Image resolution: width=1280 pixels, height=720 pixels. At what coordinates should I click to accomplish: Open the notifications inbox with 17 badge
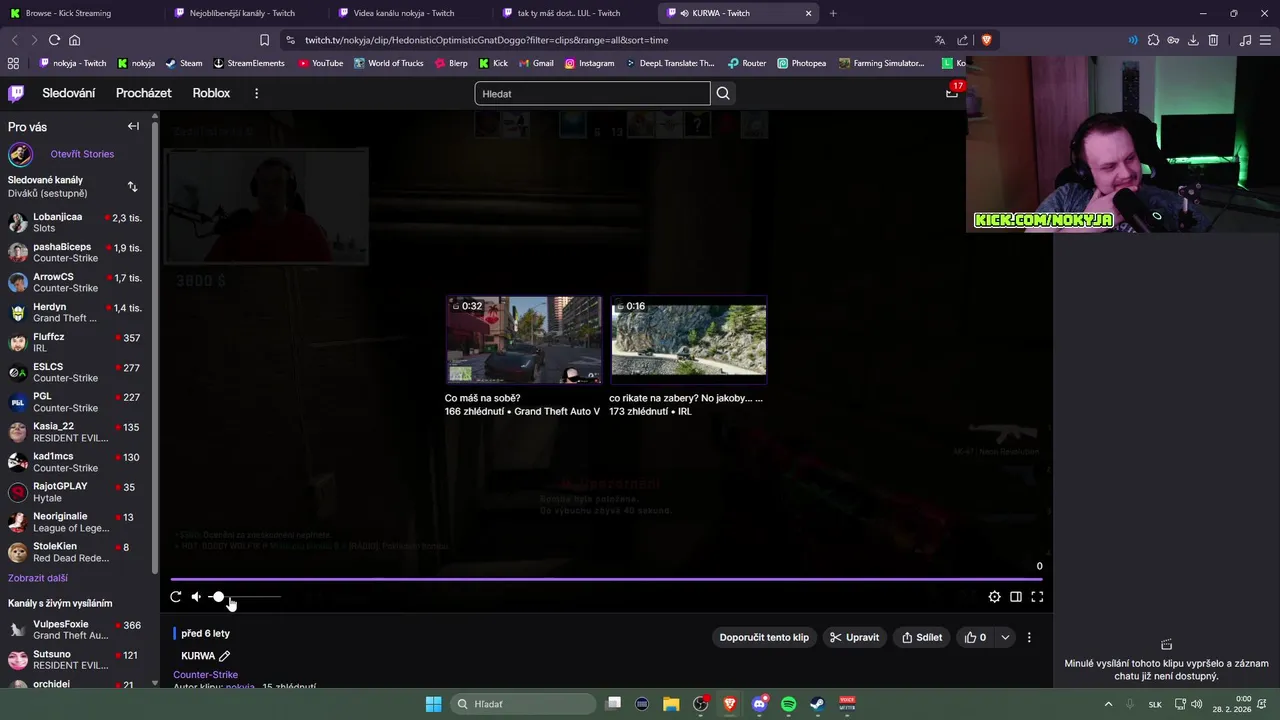point(952,92)
